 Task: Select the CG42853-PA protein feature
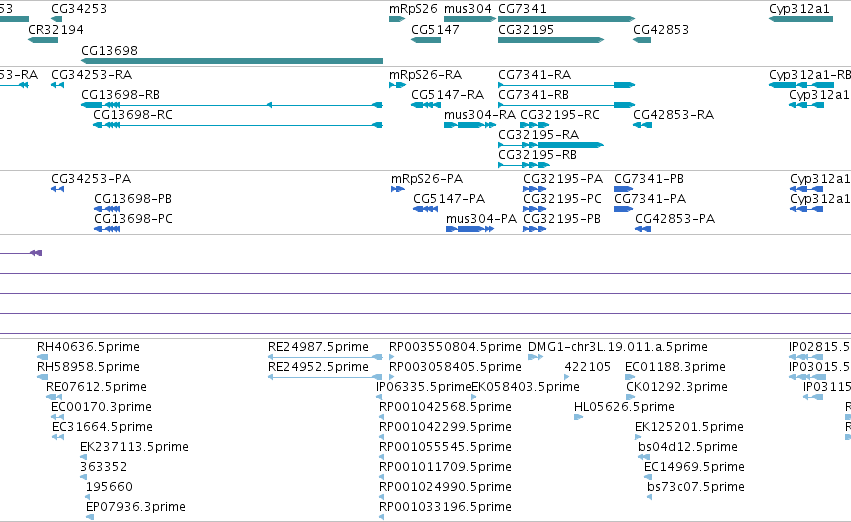click(x=643, y=229)
